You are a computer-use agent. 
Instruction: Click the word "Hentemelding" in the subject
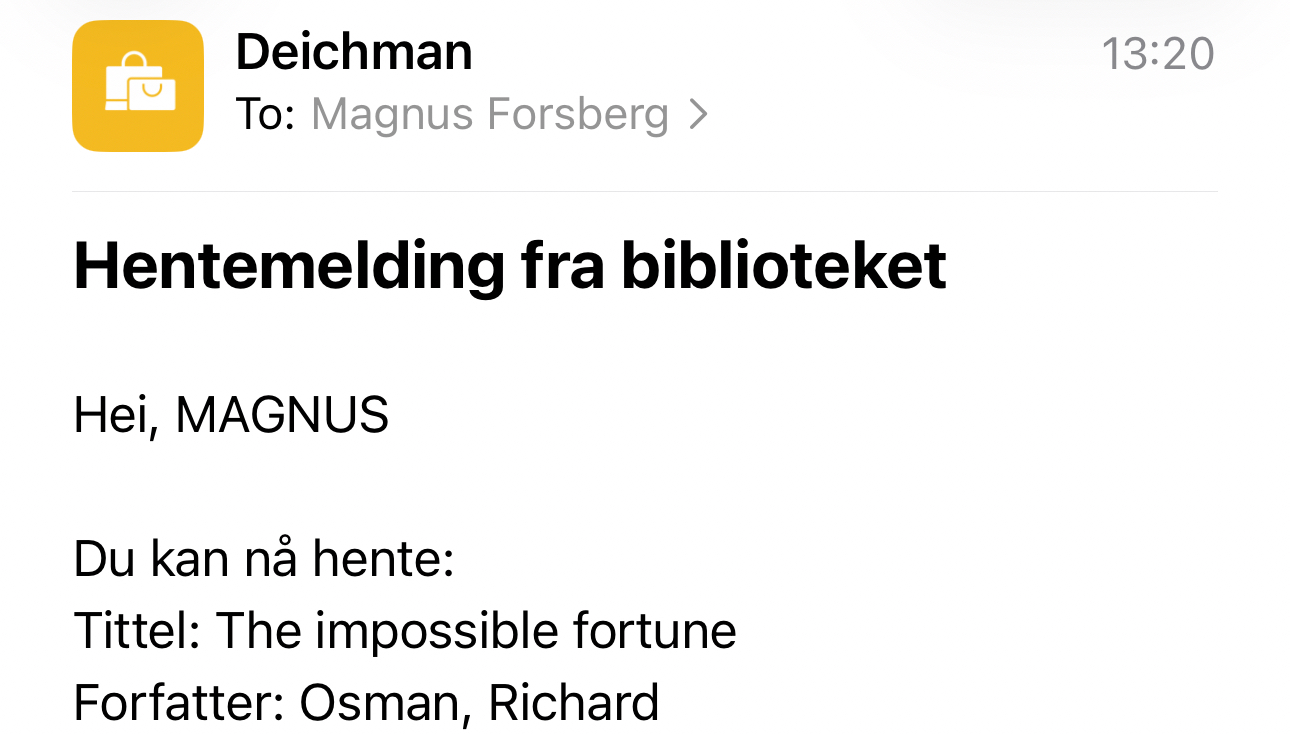(x=289, y=266)
